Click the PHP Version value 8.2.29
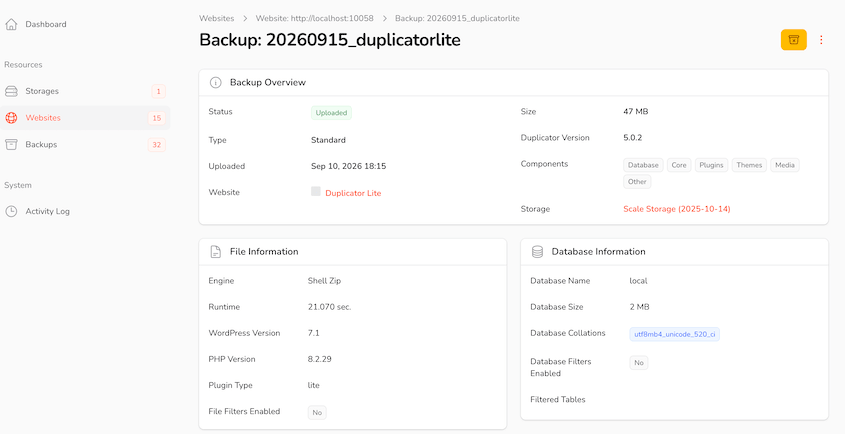This screenshot has height=434, width=845. click(319, 359)
